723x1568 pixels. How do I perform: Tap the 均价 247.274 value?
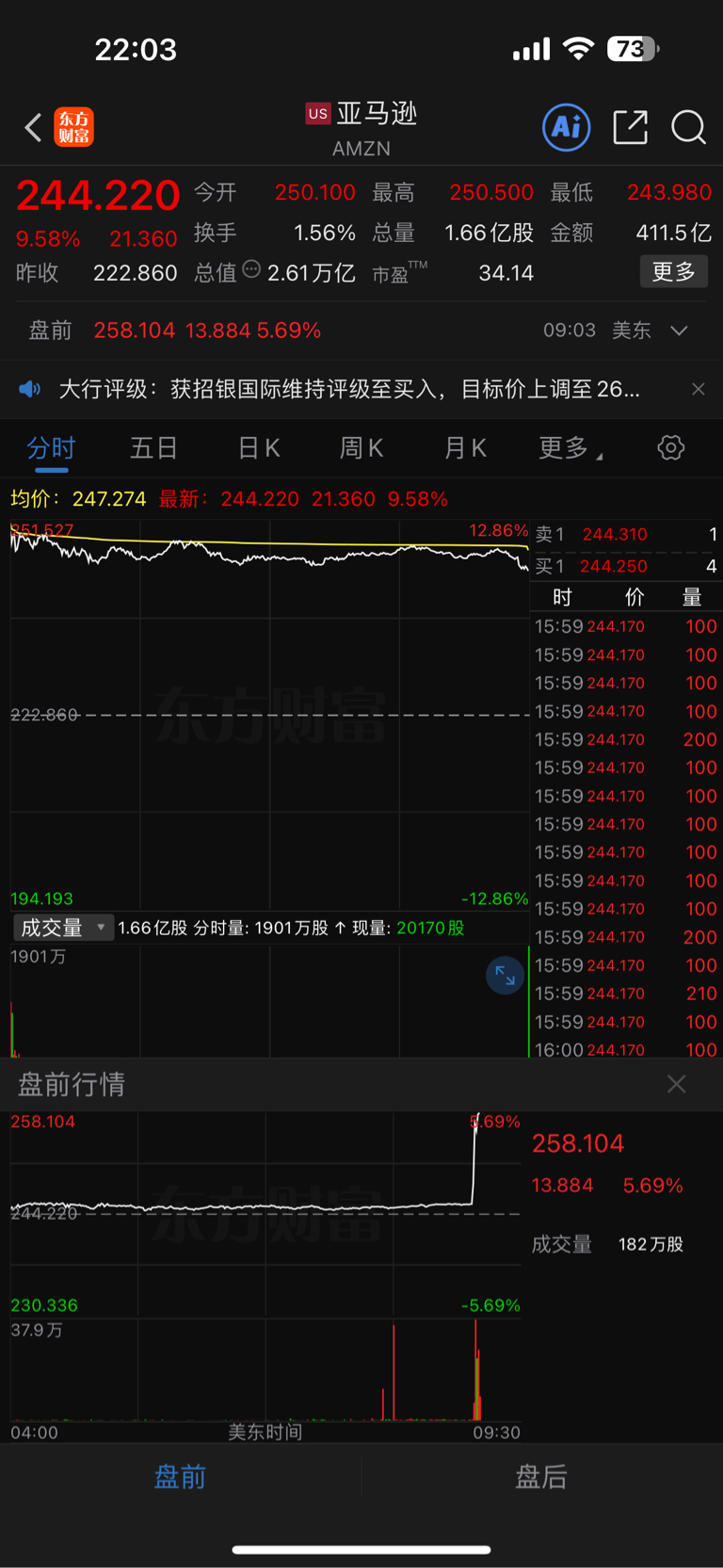pos(109,499)
